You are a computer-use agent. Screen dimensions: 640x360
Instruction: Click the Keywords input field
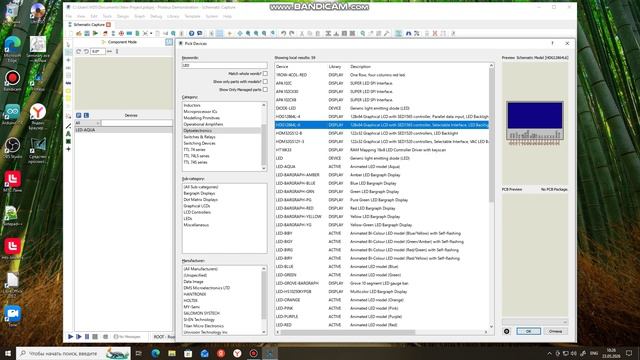pyautogui.click(x=224, y=65)
